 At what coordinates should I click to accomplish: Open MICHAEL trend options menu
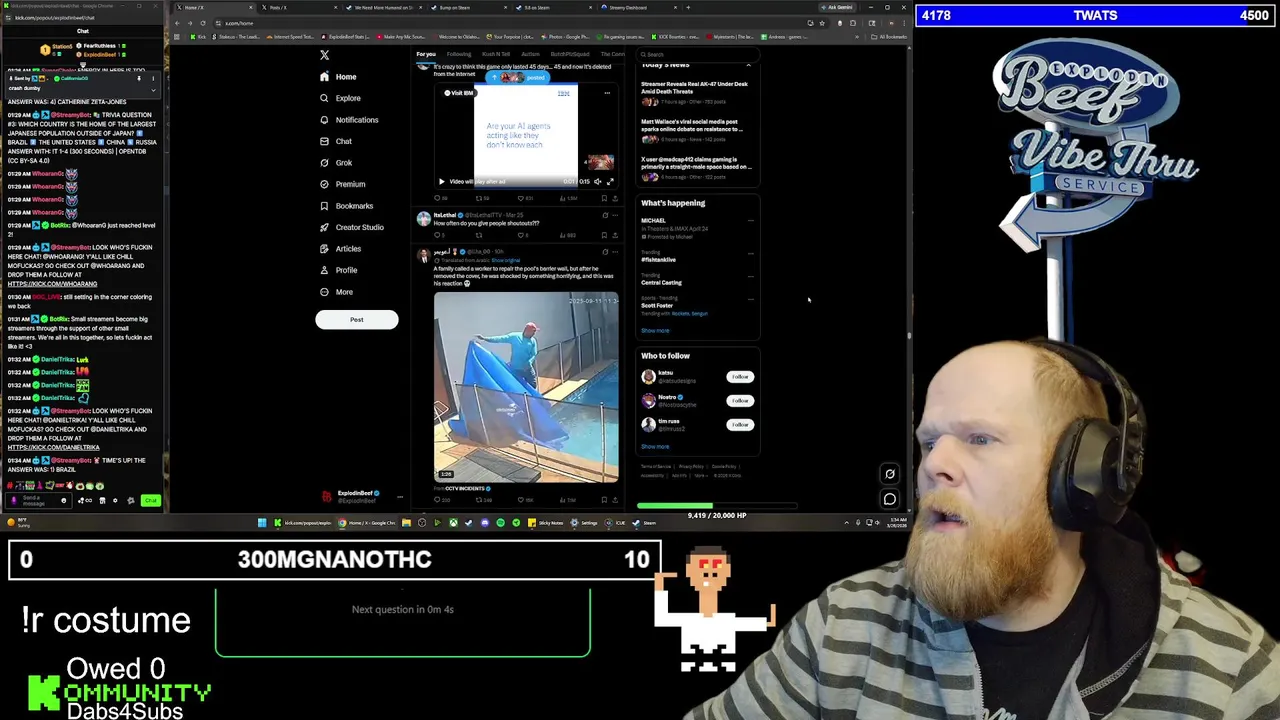point(750,221)
